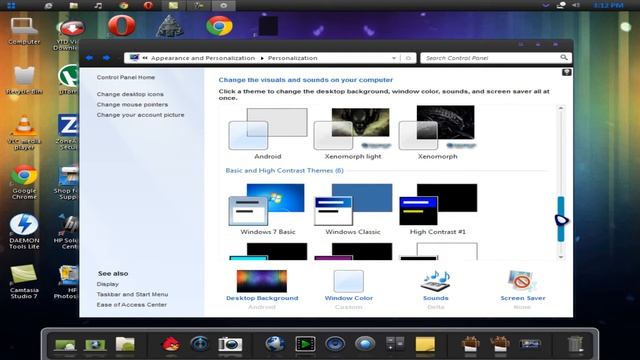Select the Computer desktop icon
Viewport: 640px width, 360px height.
[24, 31]
